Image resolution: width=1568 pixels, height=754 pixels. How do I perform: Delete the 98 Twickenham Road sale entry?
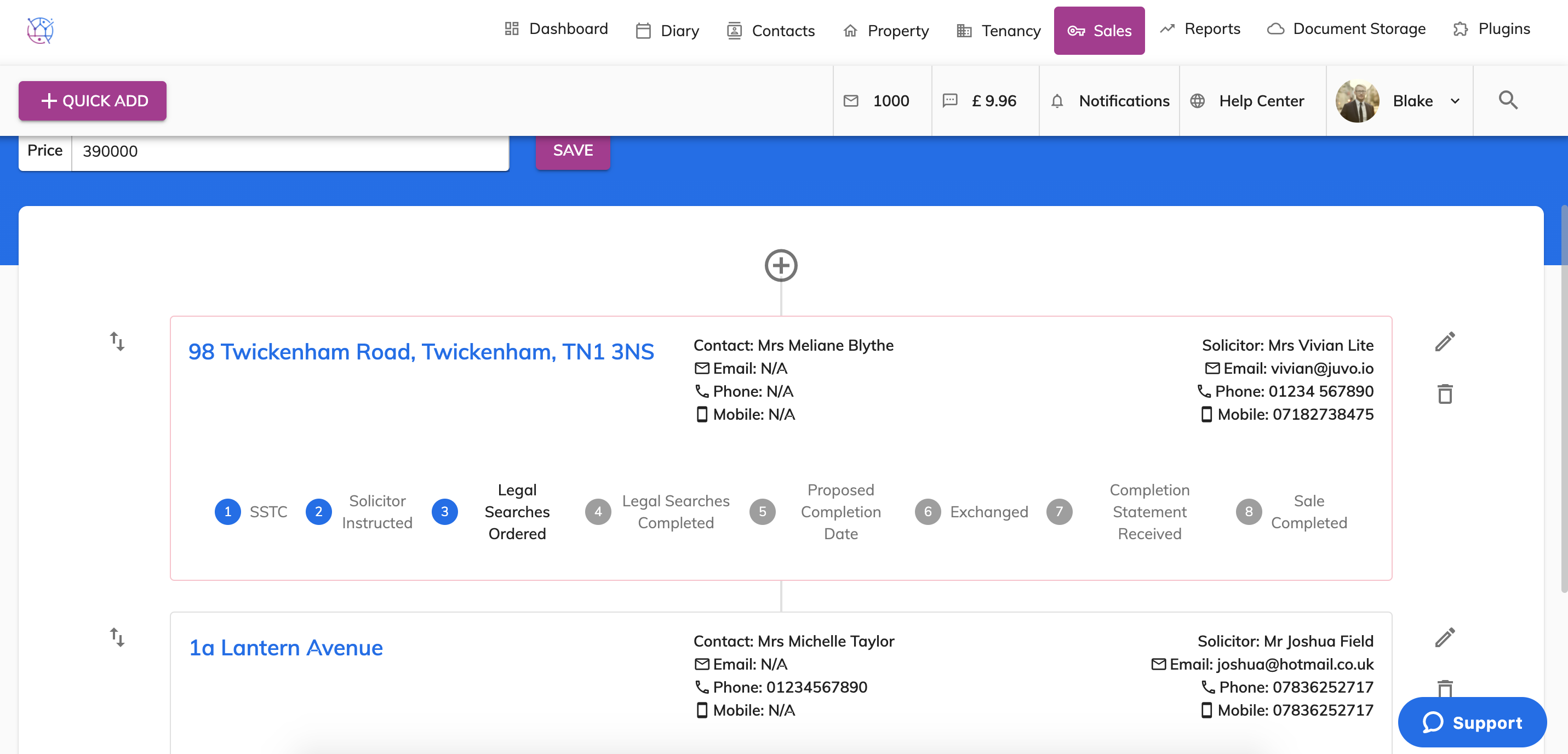pyautogui.click(x=1444, y=394)
